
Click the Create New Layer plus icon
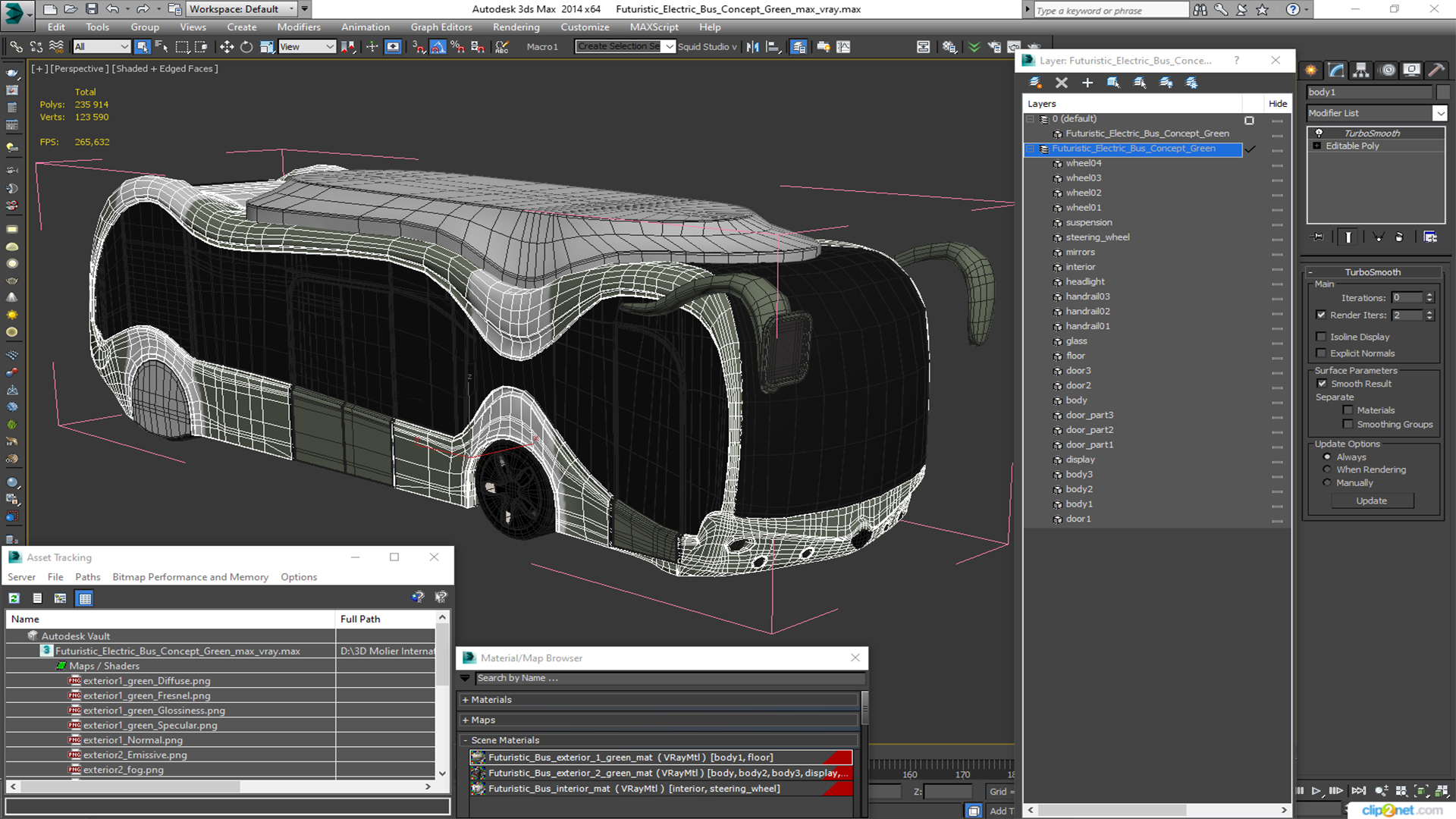tap(1087, 83)
